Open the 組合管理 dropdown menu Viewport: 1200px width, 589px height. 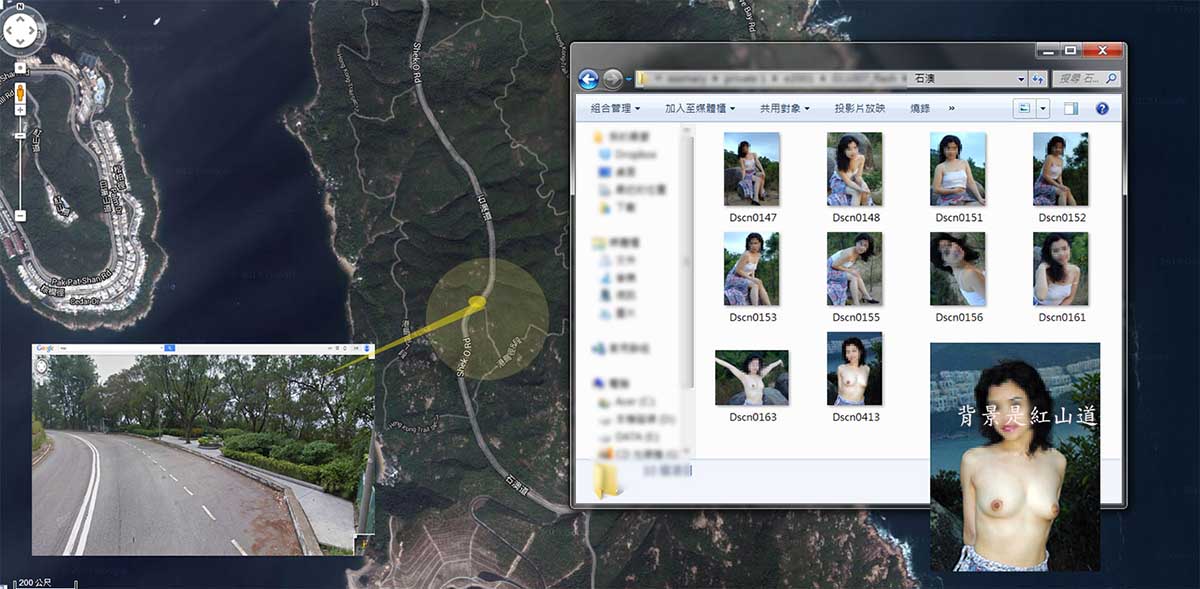[x=614, y=108]
